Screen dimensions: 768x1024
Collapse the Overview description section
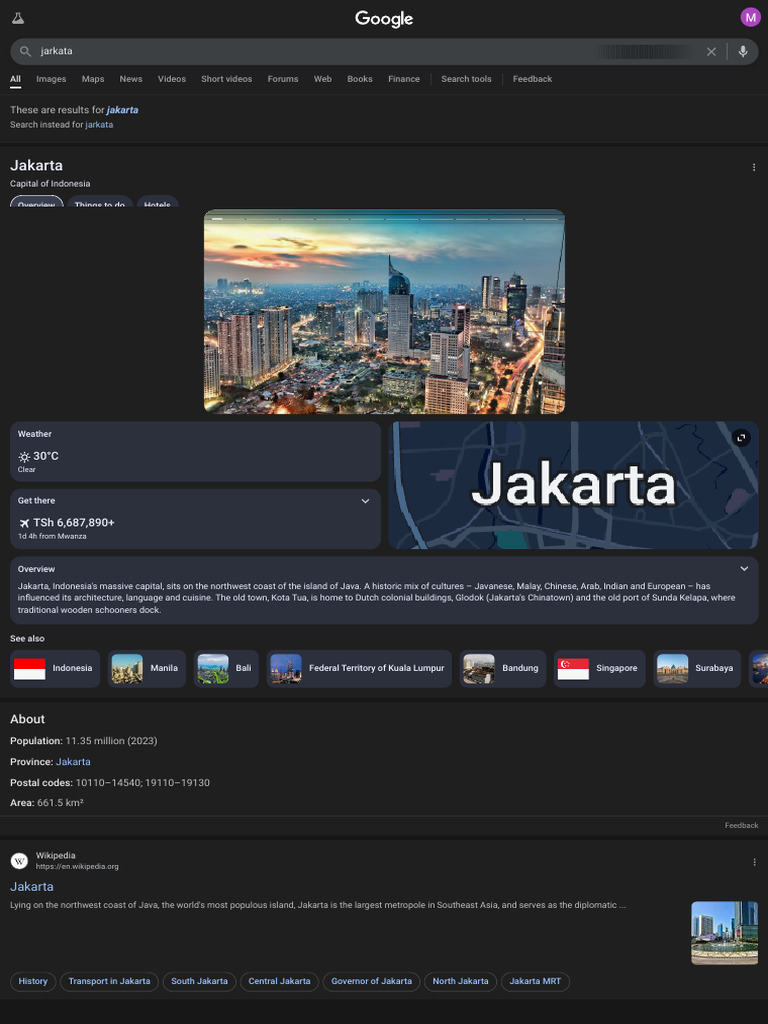744,569
